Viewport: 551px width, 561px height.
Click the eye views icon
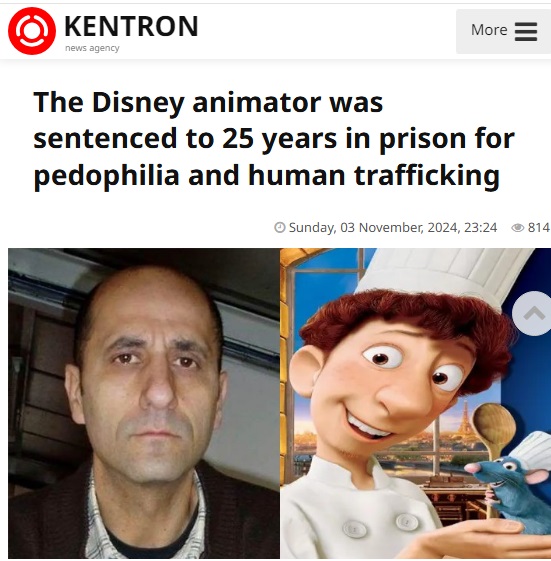pyautogui.click(x=517, y=228)
